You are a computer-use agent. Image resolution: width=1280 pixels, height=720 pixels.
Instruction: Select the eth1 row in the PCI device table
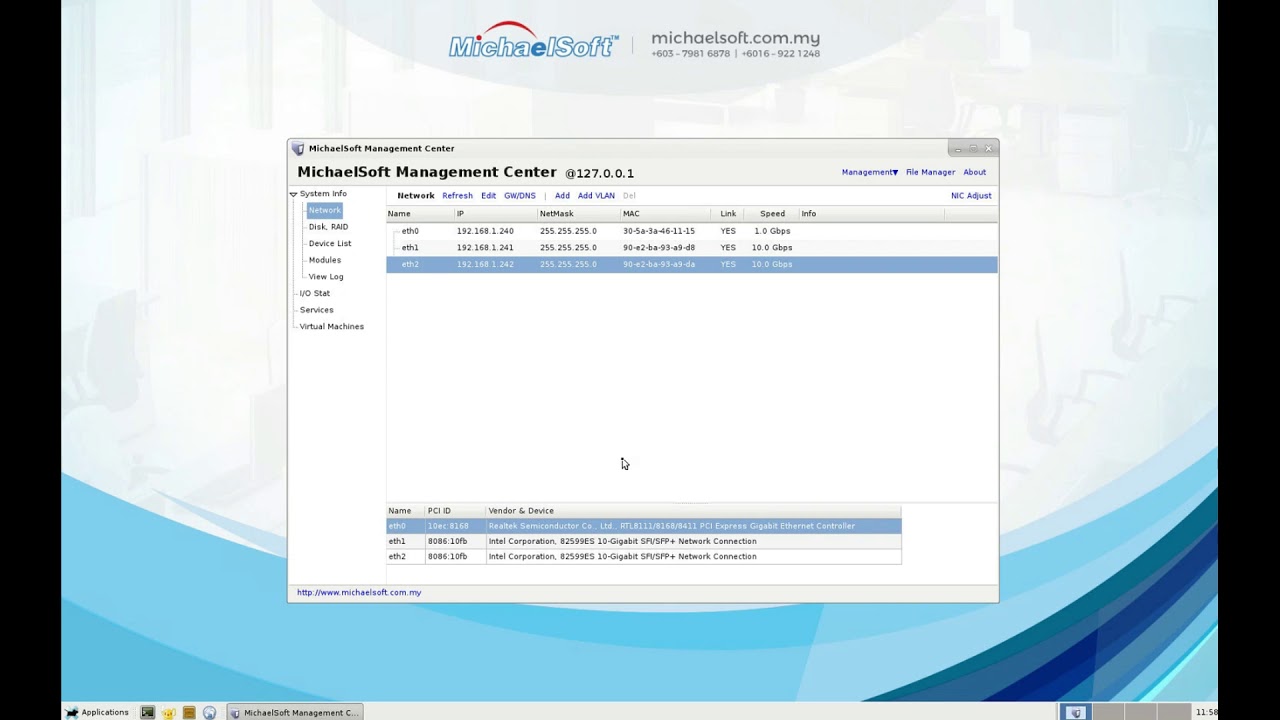click(644, 541)
